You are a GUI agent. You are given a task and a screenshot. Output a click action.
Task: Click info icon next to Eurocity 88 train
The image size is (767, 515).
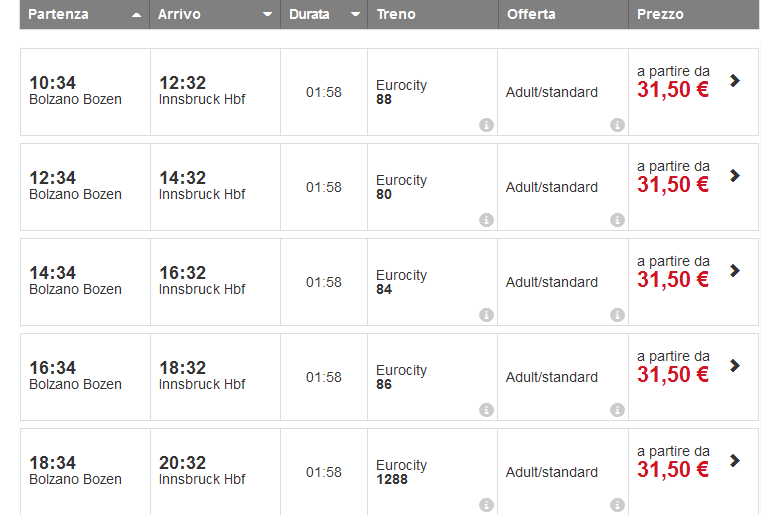(486, 125)
